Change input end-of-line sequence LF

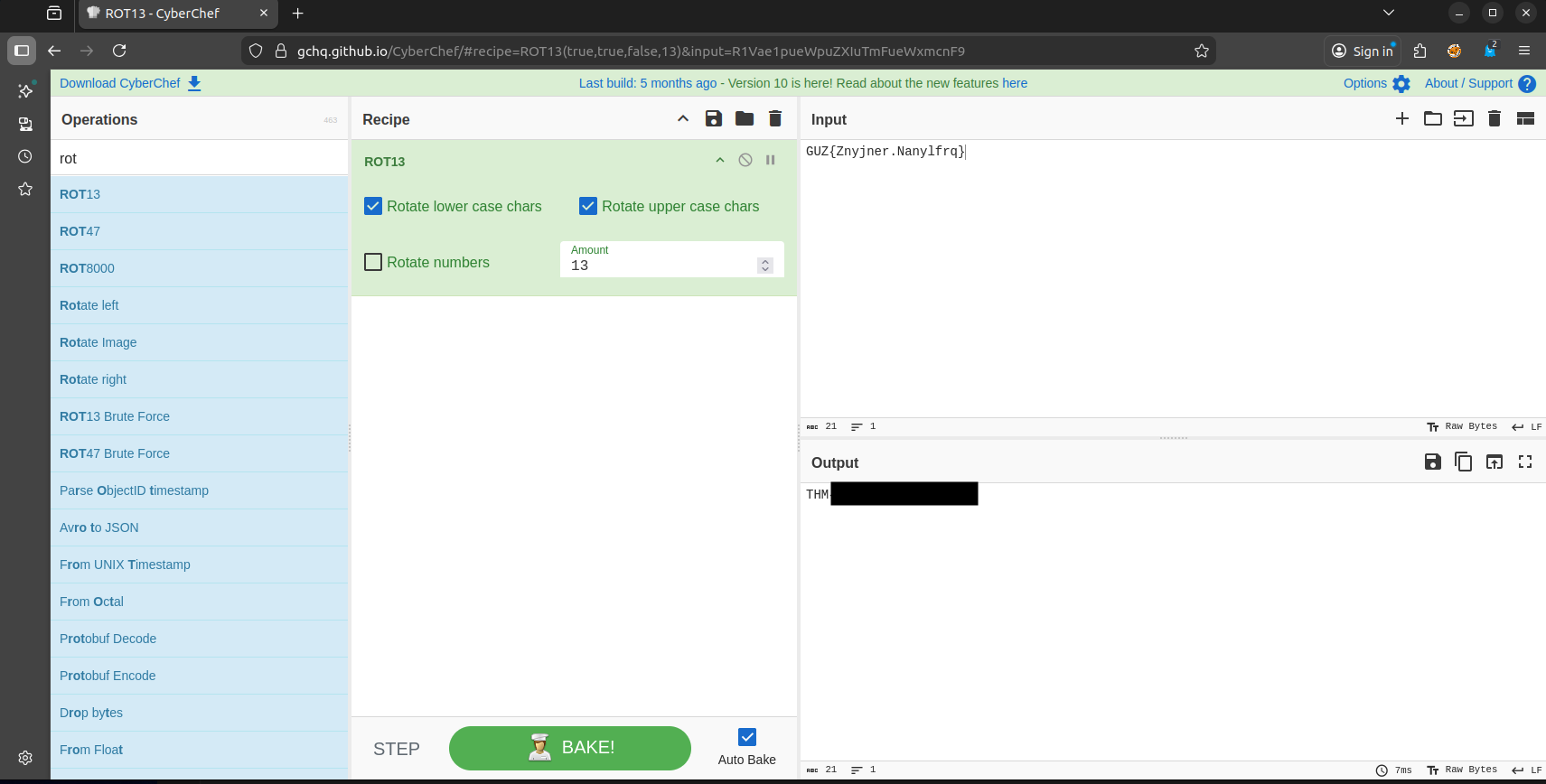pyautogui.click(x=1527, y=426)
